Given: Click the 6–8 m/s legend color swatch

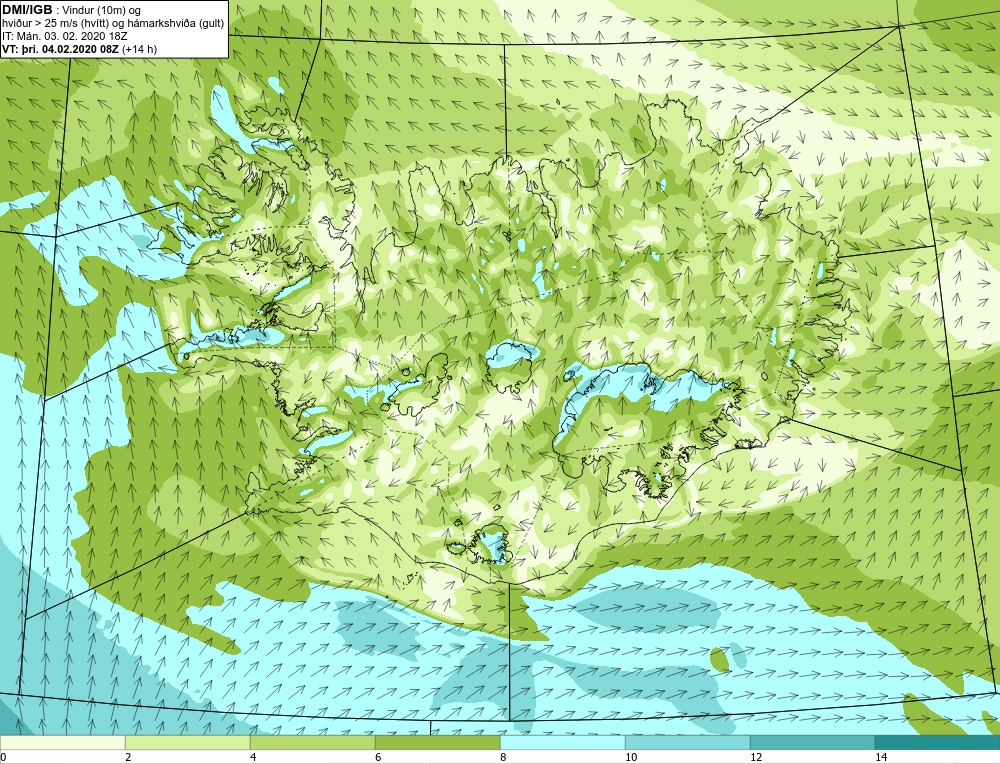Looking at the screenshot, I should 438,742.
